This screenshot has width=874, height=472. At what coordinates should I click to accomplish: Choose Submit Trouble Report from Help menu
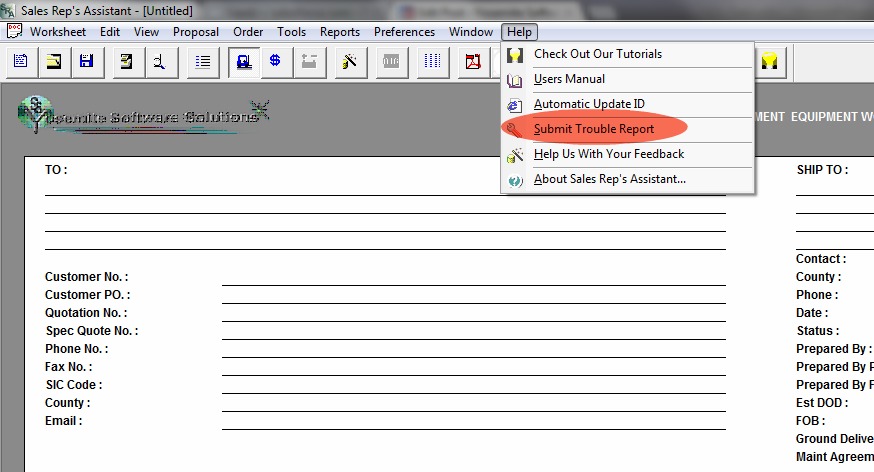click(593, 129)
